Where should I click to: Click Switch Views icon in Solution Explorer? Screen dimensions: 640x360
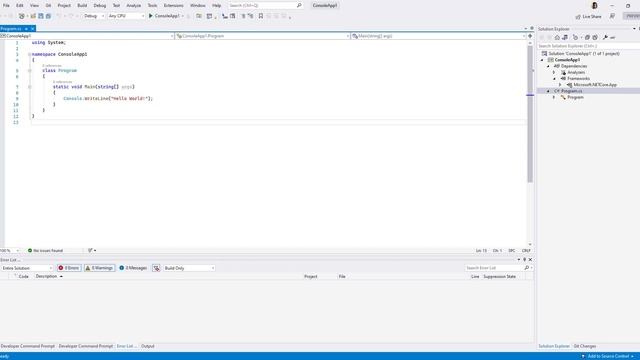click(565, 38)
